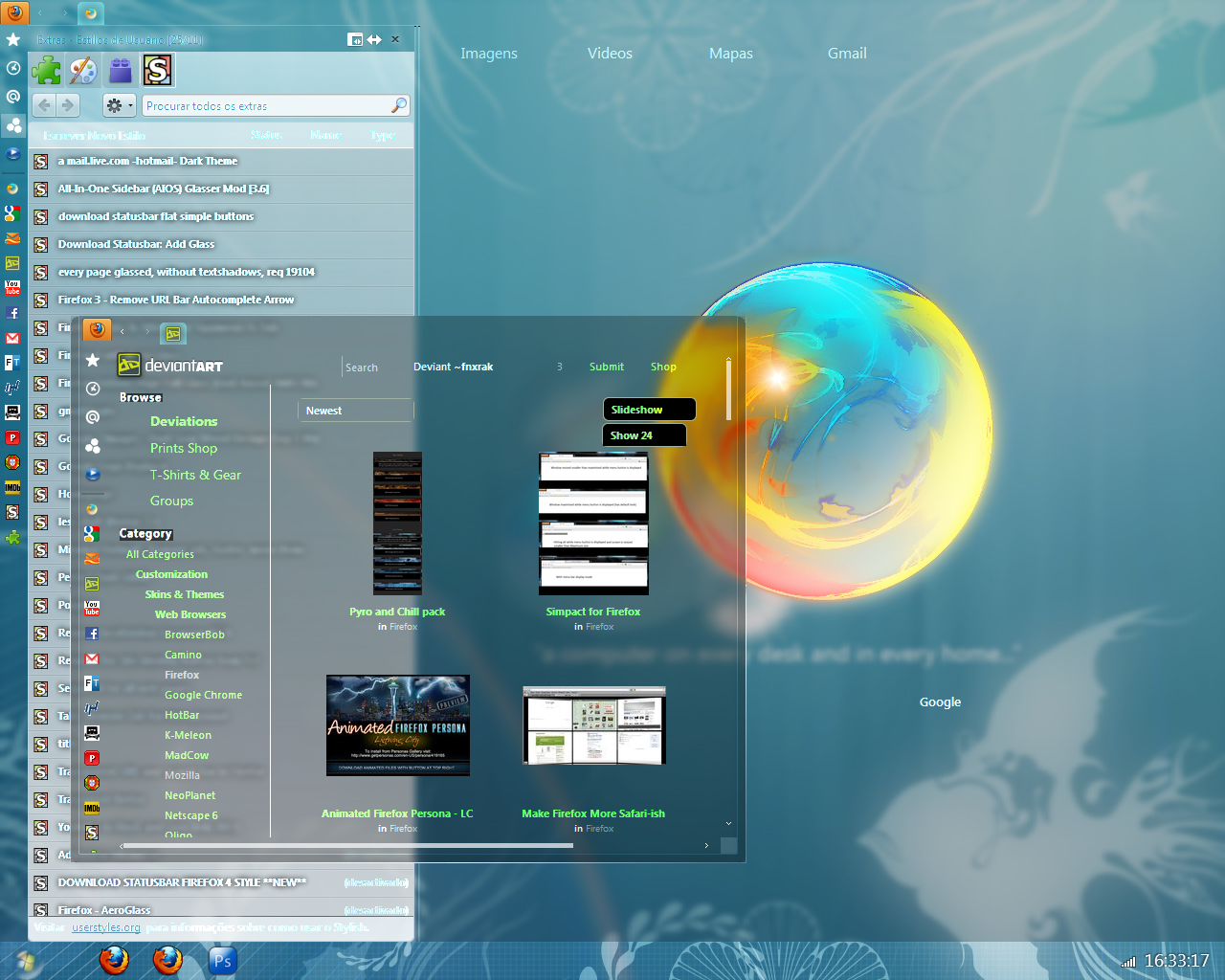Click the Submit link on deviantART
The width and height of the screenshot is (1225, 980).
(607, 367)
